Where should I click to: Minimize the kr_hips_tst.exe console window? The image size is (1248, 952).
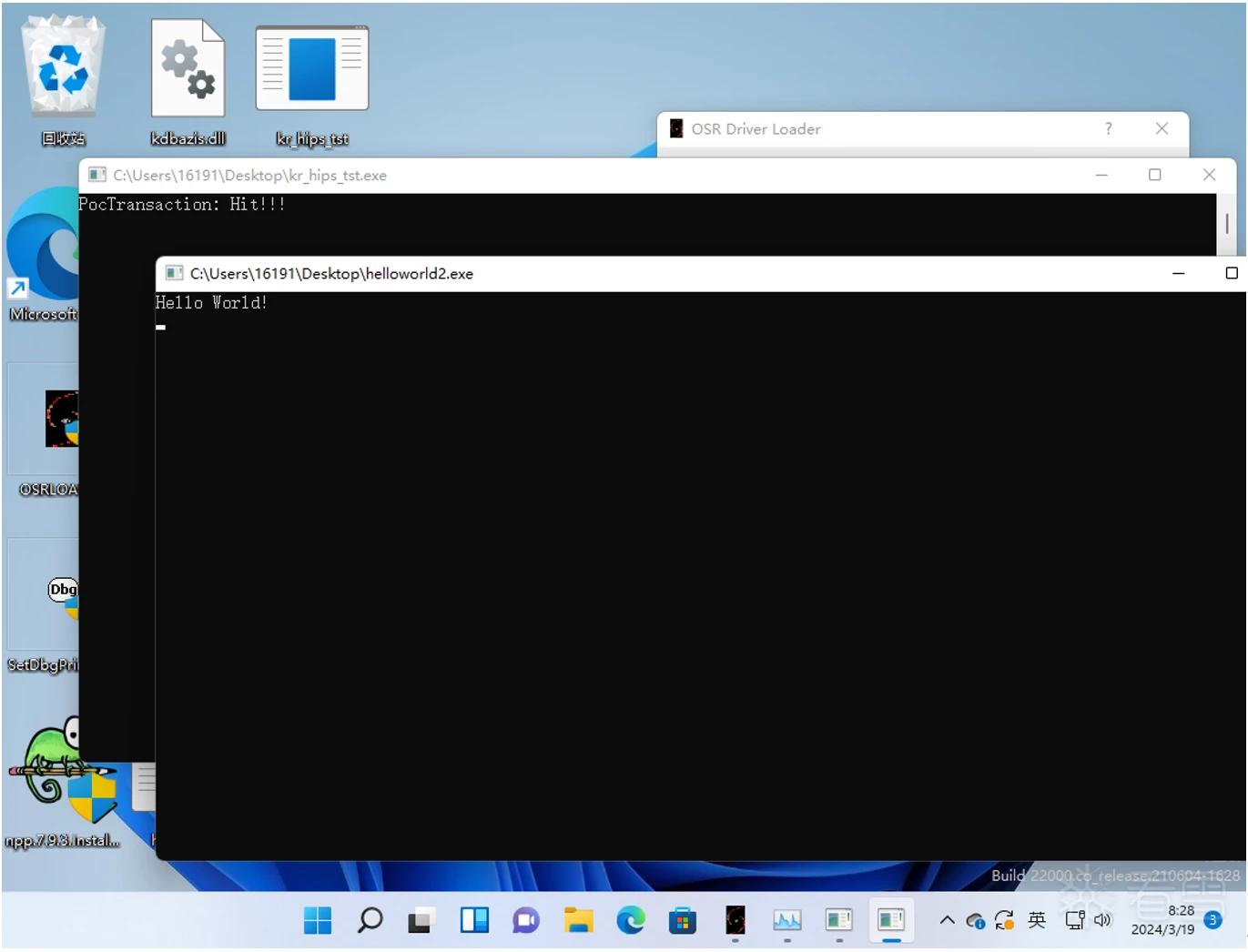click(x=1101, y=175)
